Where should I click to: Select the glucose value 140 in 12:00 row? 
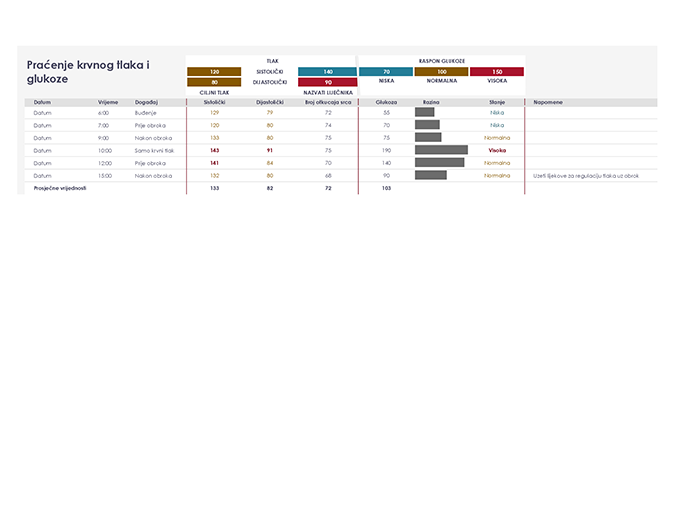(386, 163)
